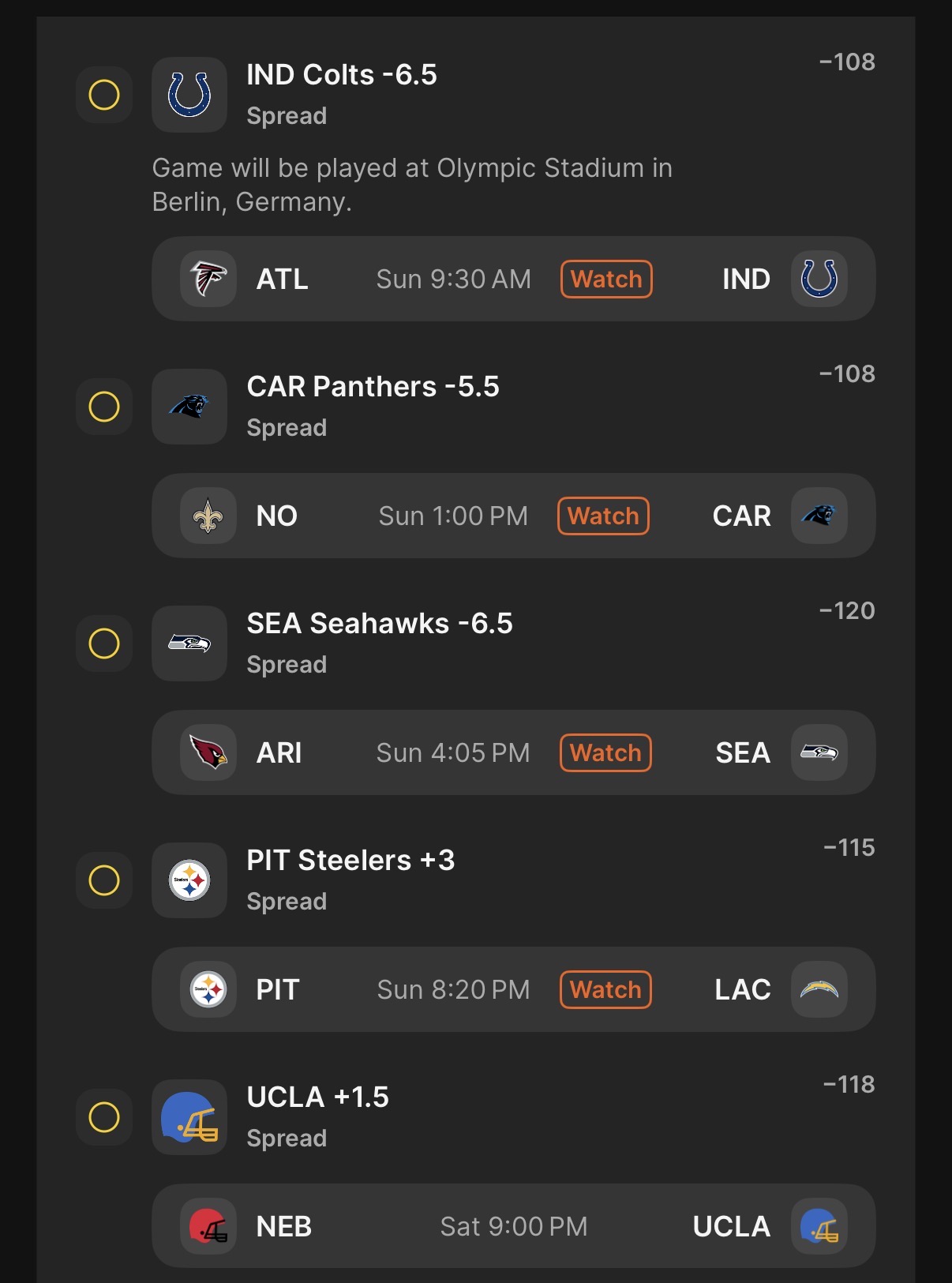Tap the blue UCLA helmet icon beside UCLA +1.5
The image size is (952, 1283).
pos(189,1117)
